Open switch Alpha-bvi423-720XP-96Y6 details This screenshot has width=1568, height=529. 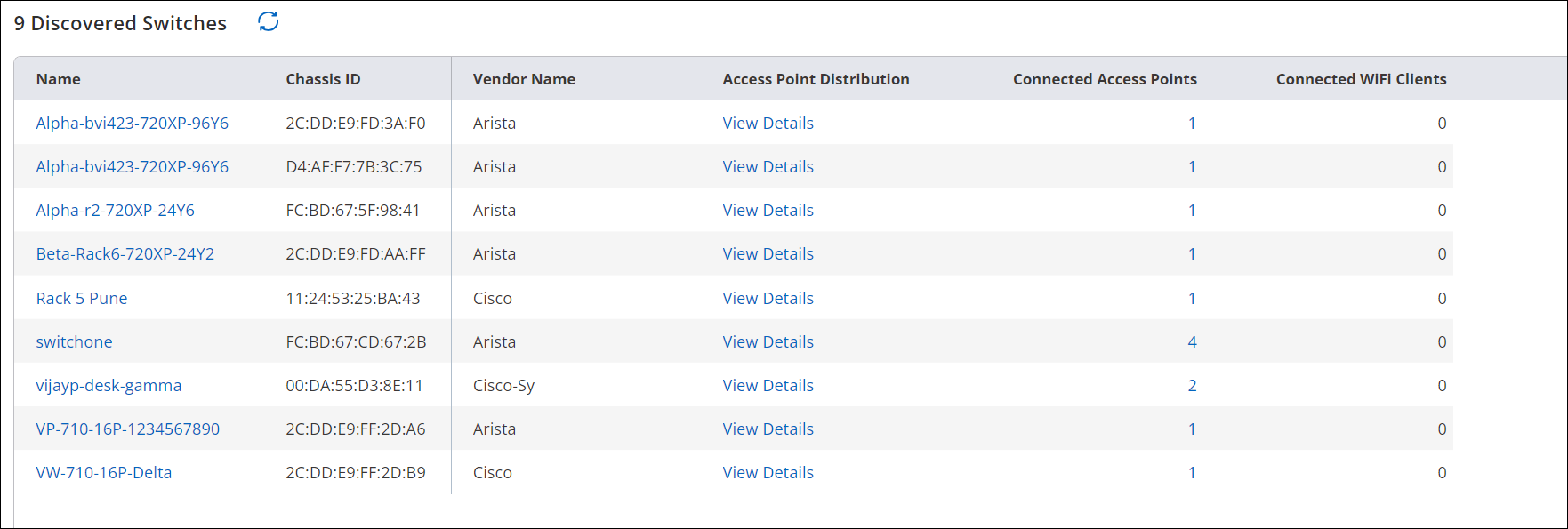(132, 123)
